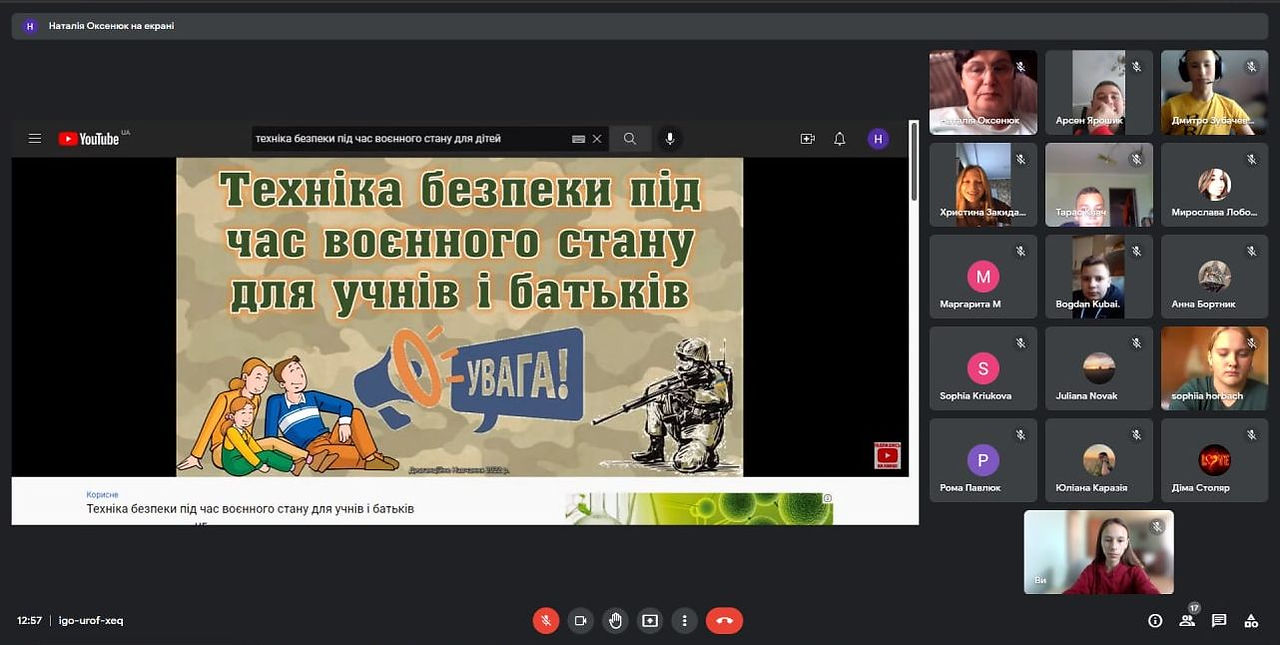Show the participants list
This screenshot has height=645, width=1280.
(x=1187, y=620)
